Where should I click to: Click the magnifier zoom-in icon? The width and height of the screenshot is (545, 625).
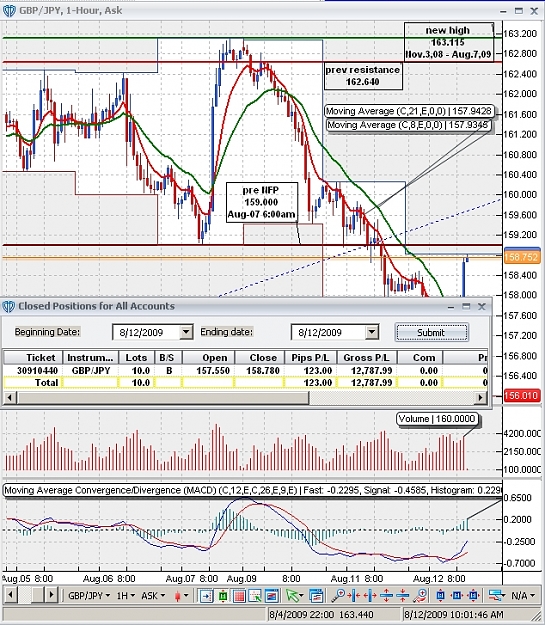338,596
